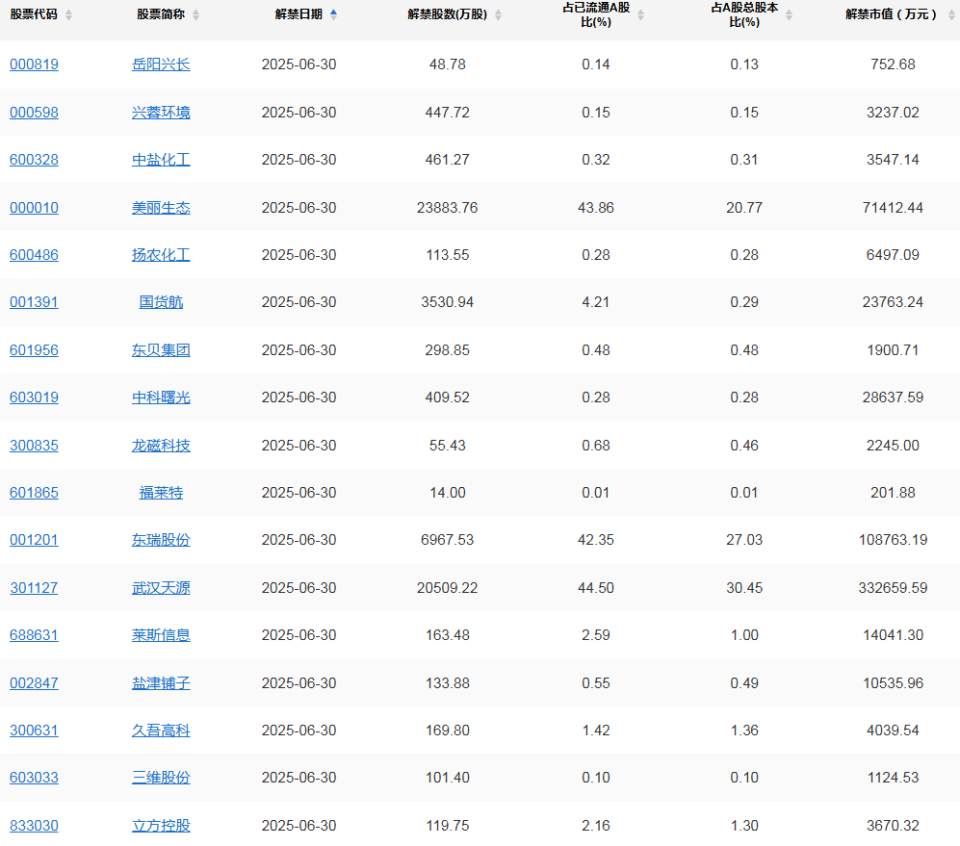The width and height of the screenshot is (960, 846).
Task: Open stock code 688631 link
Action: (x=34, y=635)
